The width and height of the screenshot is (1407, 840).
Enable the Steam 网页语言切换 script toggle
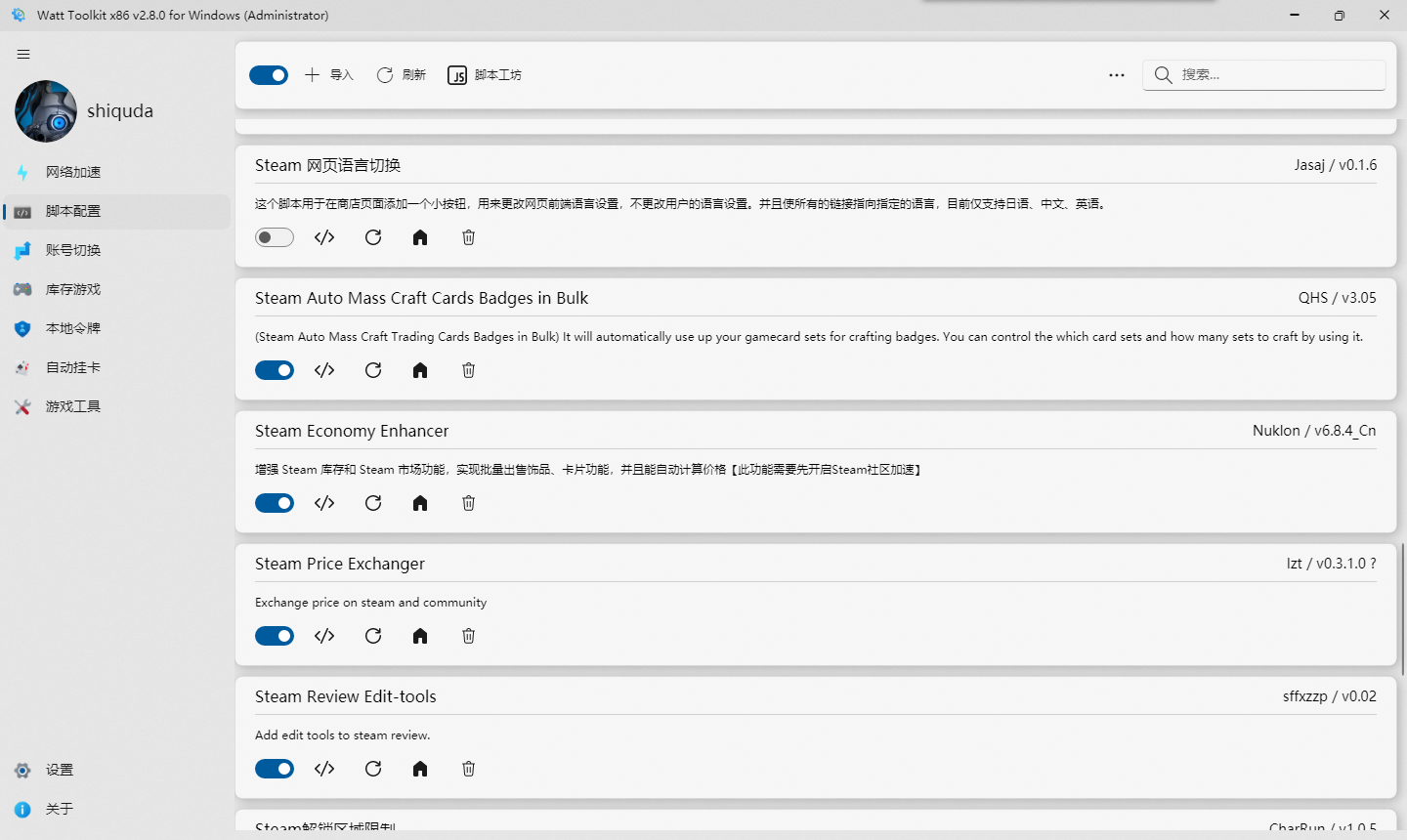[275, 237]
